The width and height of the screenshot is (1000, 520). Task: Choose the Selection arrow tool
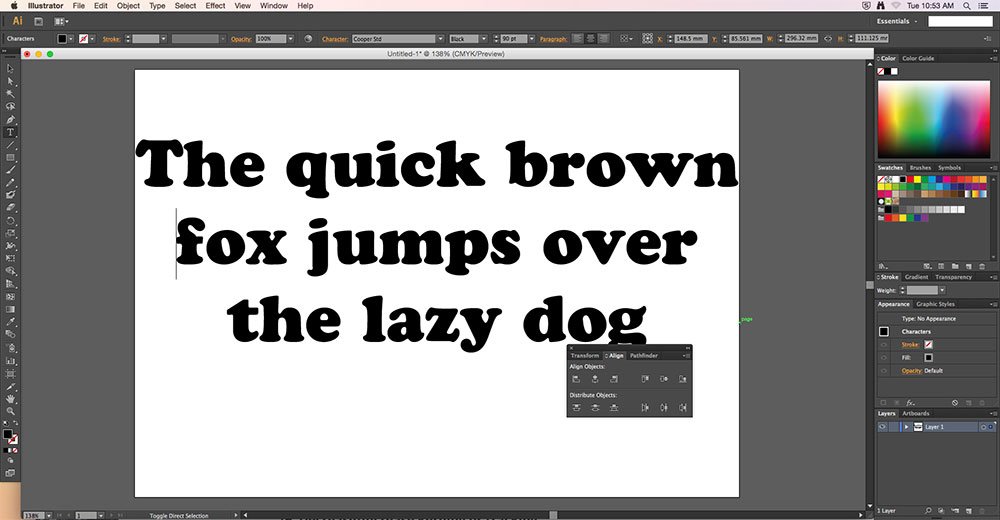pos(10,68)
